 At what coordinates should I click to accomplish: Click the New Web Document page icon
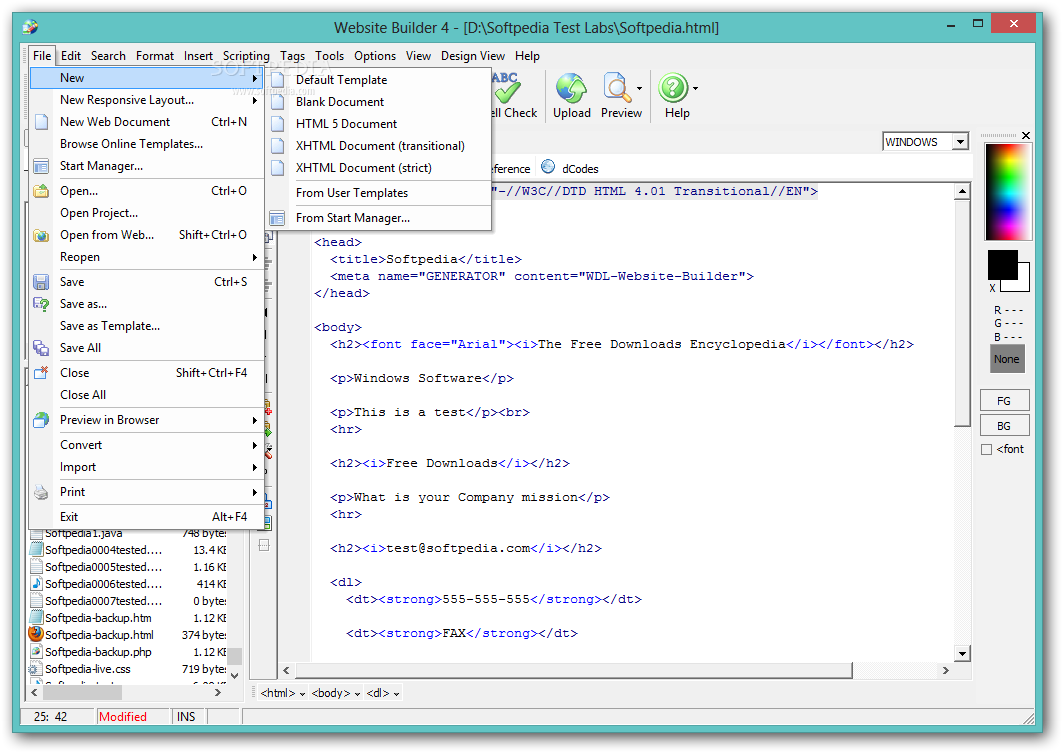coord(41,122)
